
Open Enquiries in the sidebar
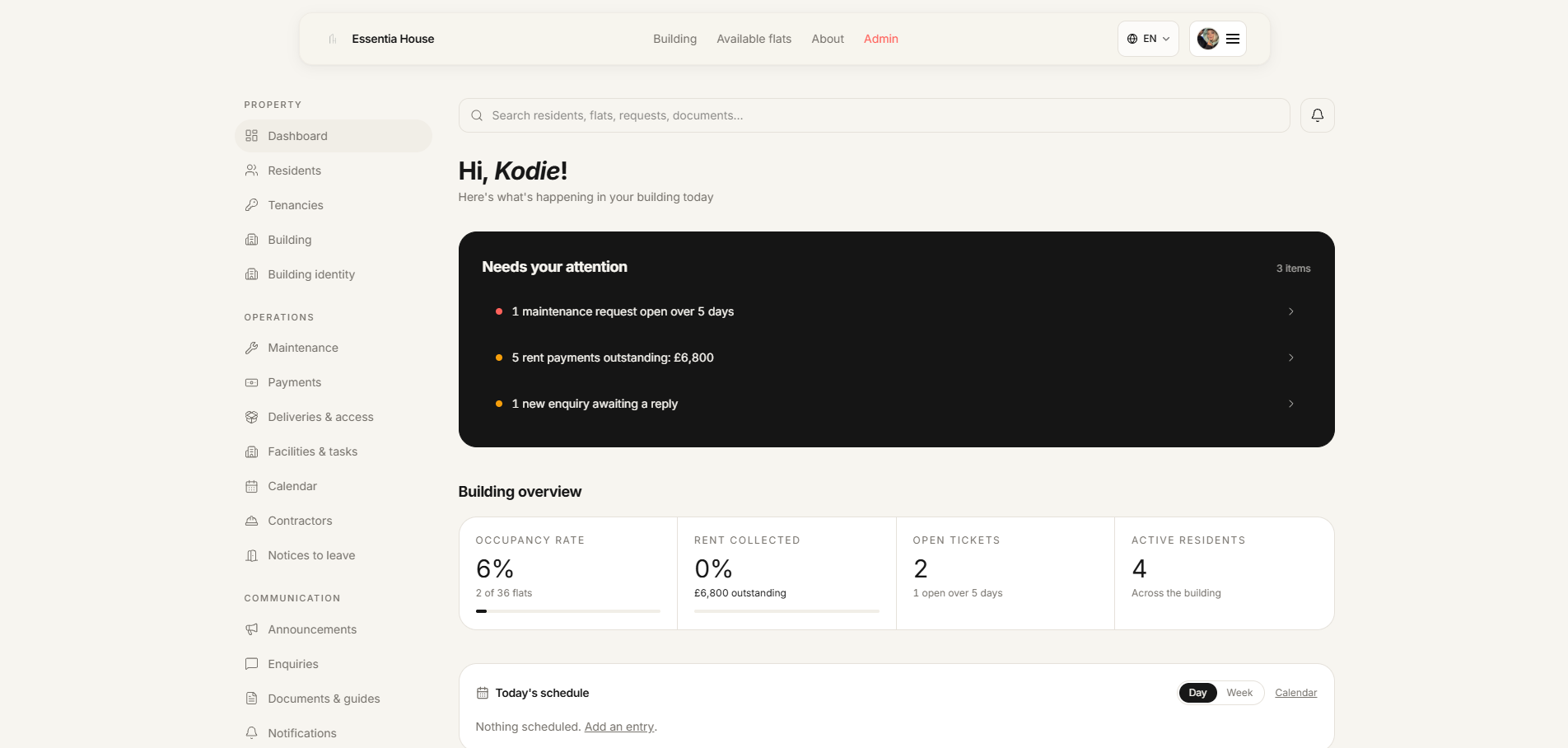334,664
